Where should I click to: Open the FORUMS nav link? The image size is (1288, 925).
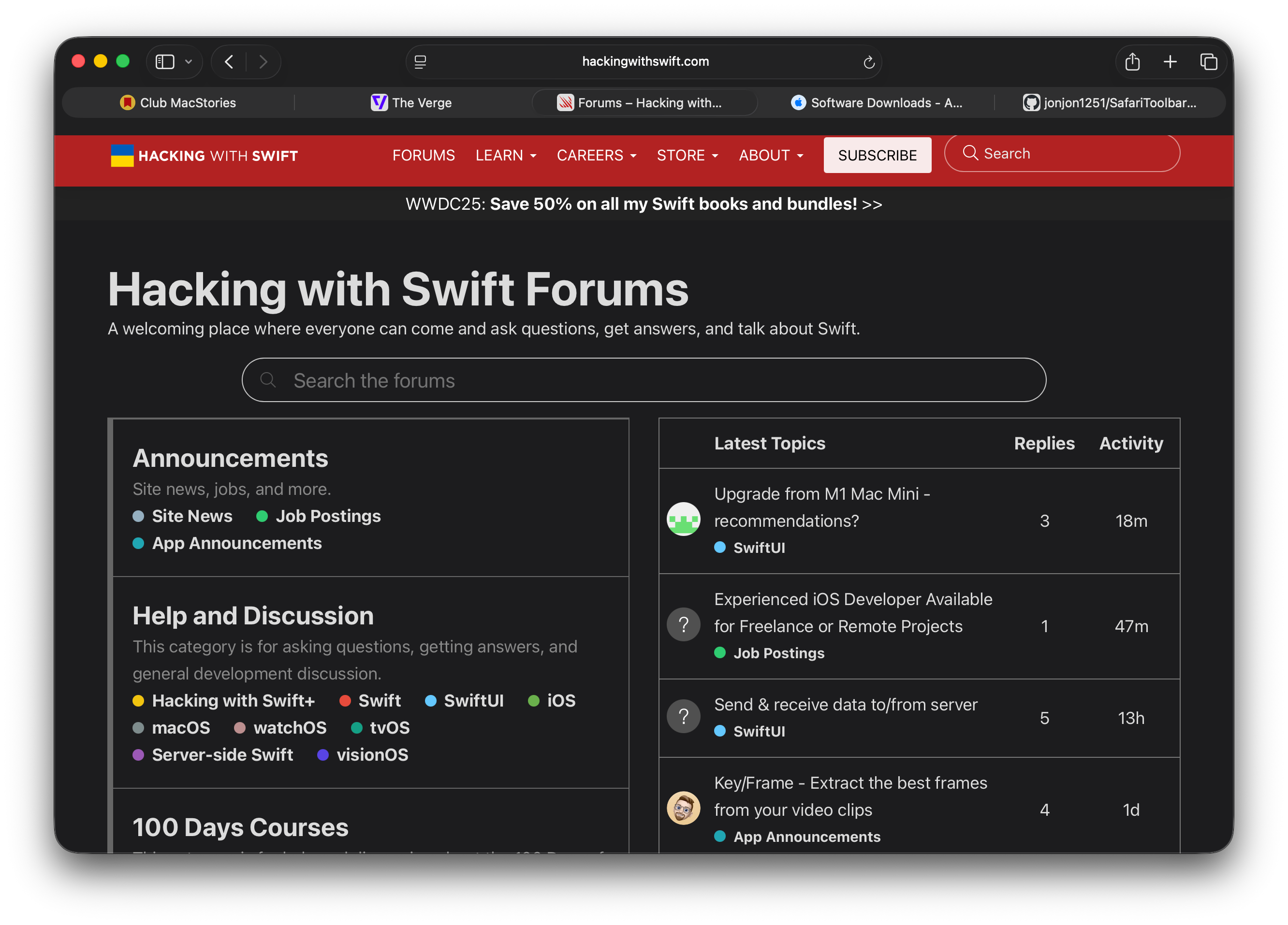[x=423, y=155]
